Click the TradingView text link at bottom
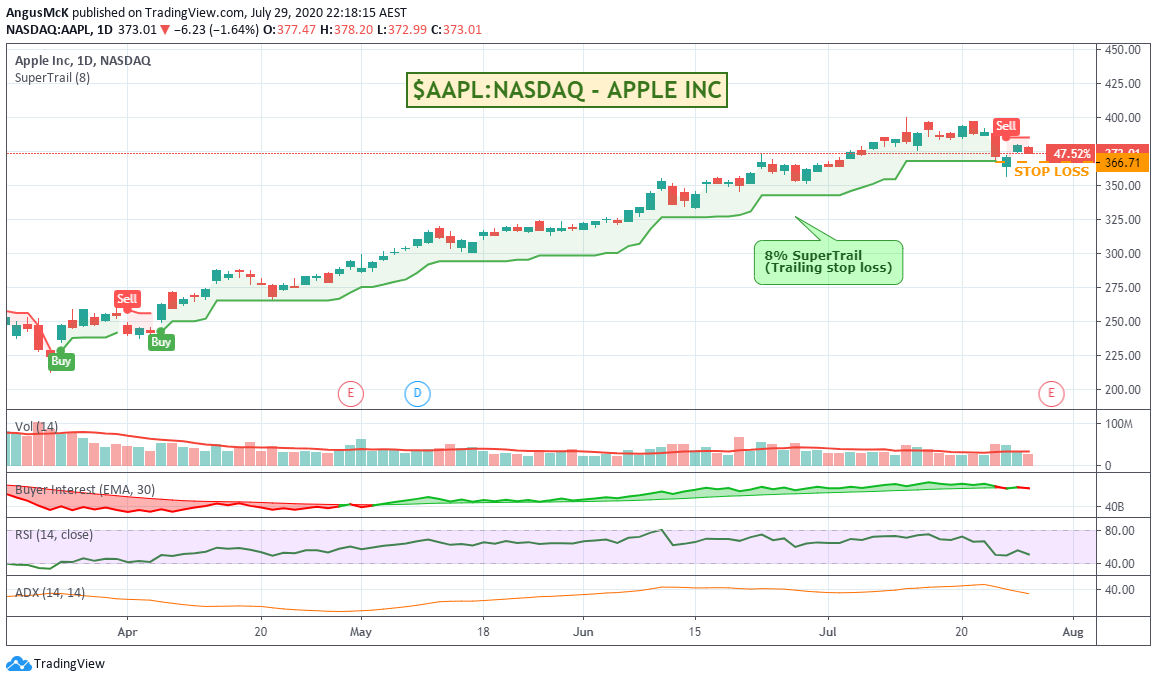The image size is (1157, 682). pyautogui.click(x=69, y=664)
